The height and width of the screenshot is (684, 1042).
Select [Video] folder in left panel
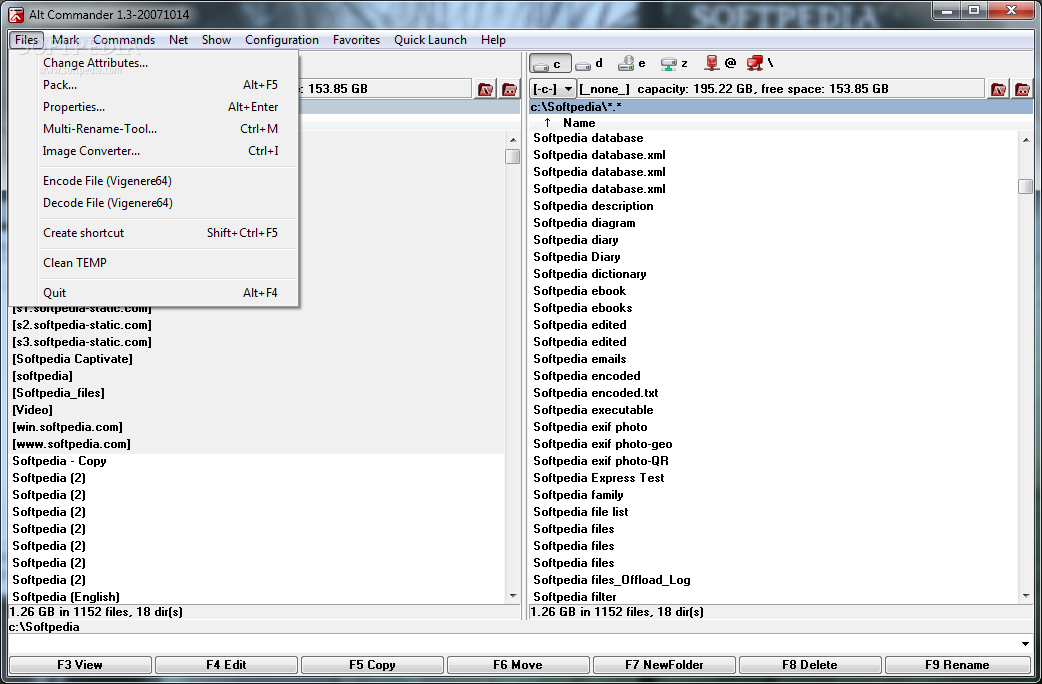[33, 410]
